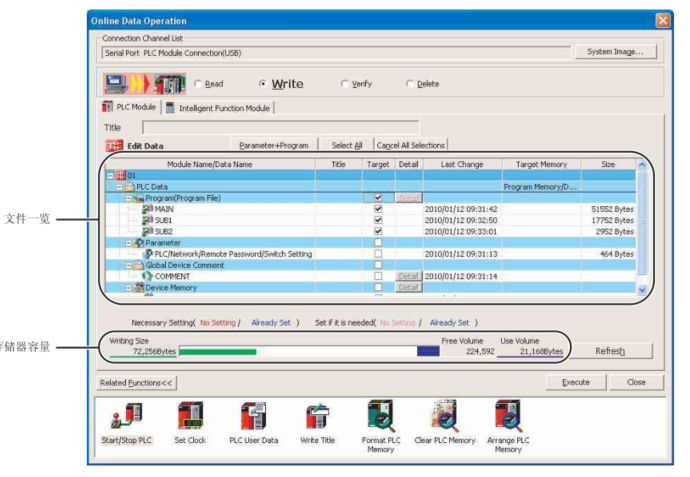This screenshot has height=477, width=690.
Task: Collapse the Global Device Comment node
Action: coord(129,265)
